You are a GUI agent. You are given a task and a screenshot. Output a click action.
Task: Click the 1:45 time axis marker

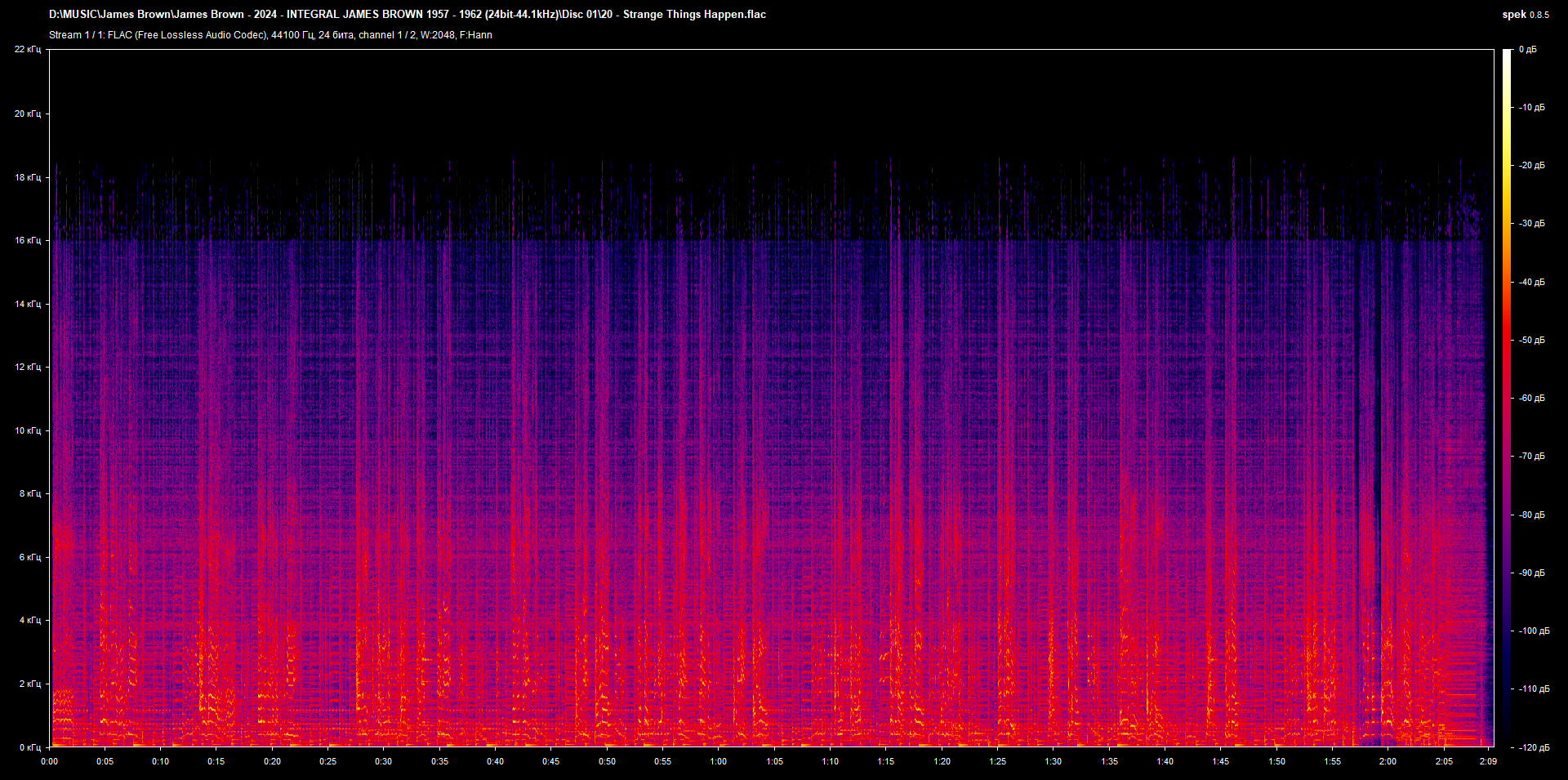pyautogui.click(x=1220, y=761)
